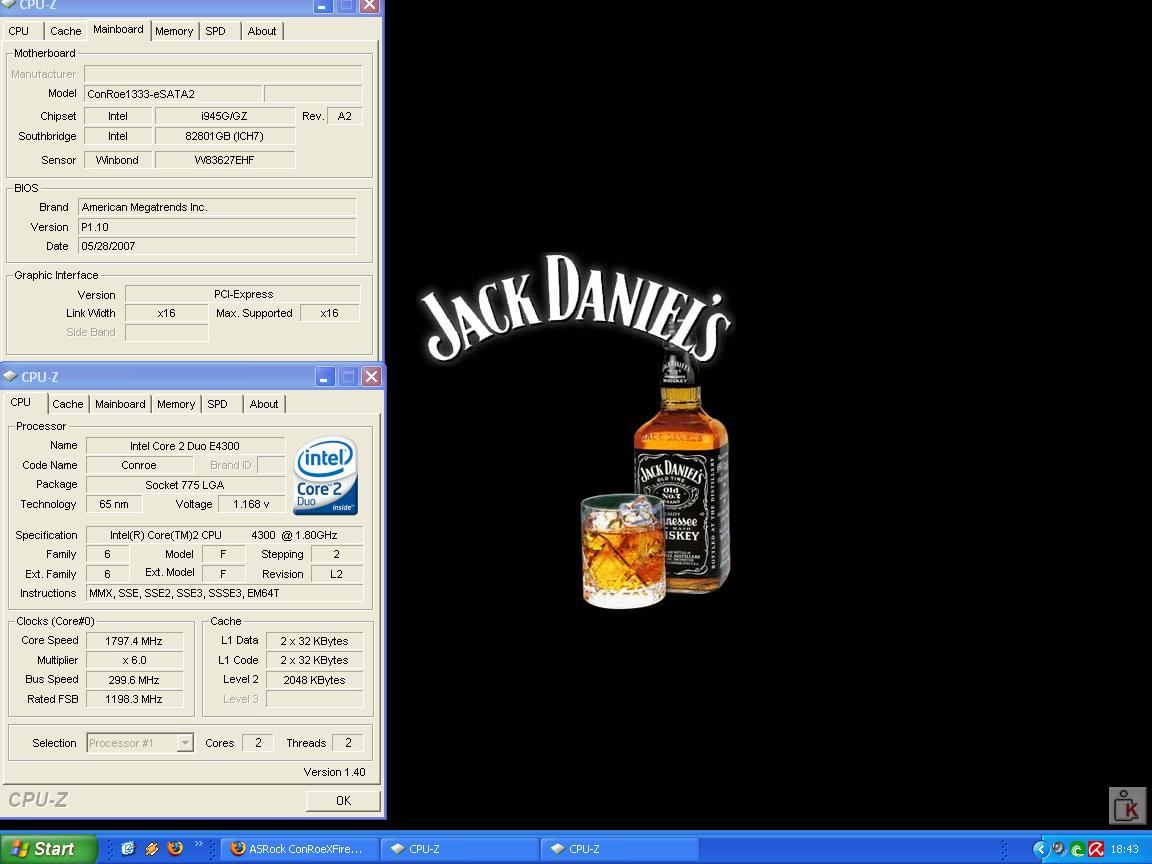The height and width of the screenshot is (864, 1152).
Task: Click the Threads count field
Action: point(348,743)
